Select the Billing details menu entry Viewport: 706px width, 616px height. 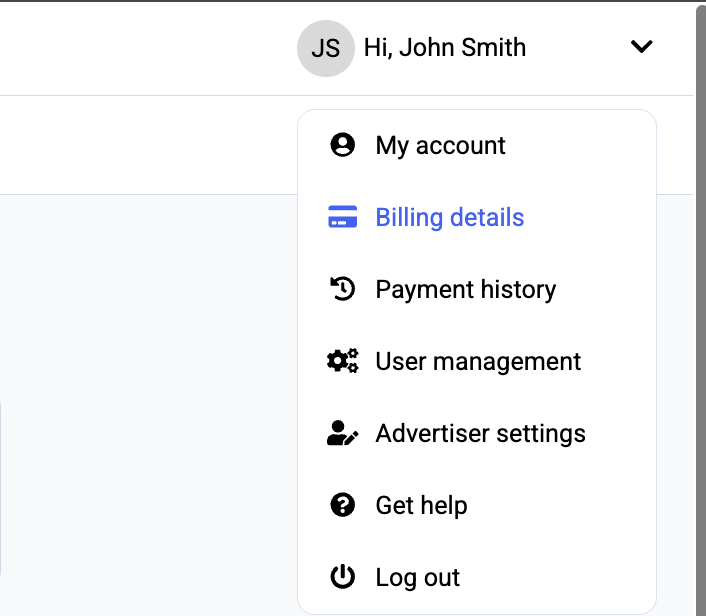click(449, 217)
